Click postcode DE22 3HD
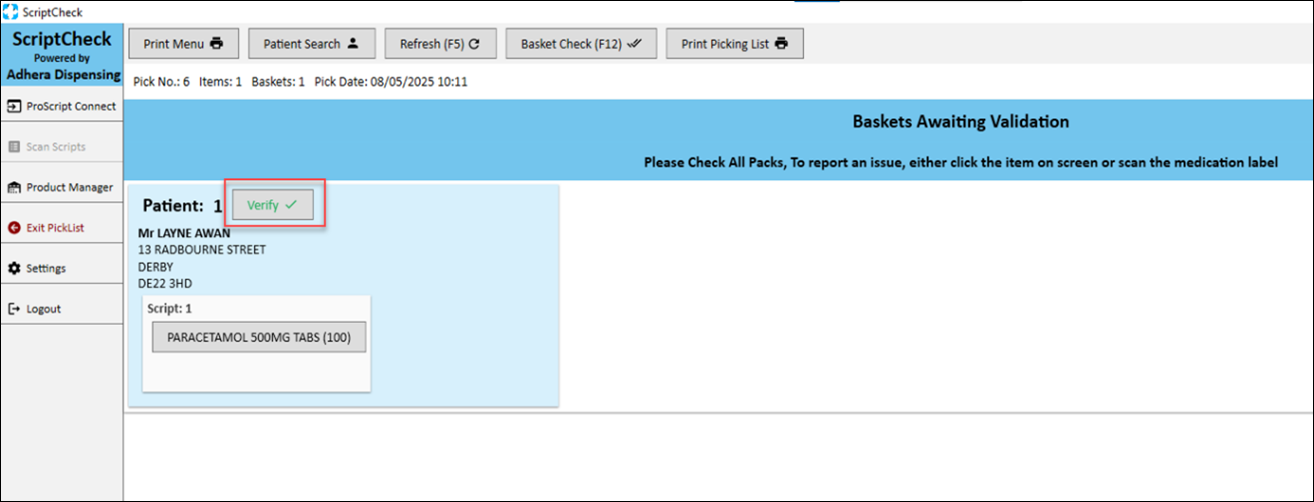1314x502 pixels. click(x=165, y=284)
